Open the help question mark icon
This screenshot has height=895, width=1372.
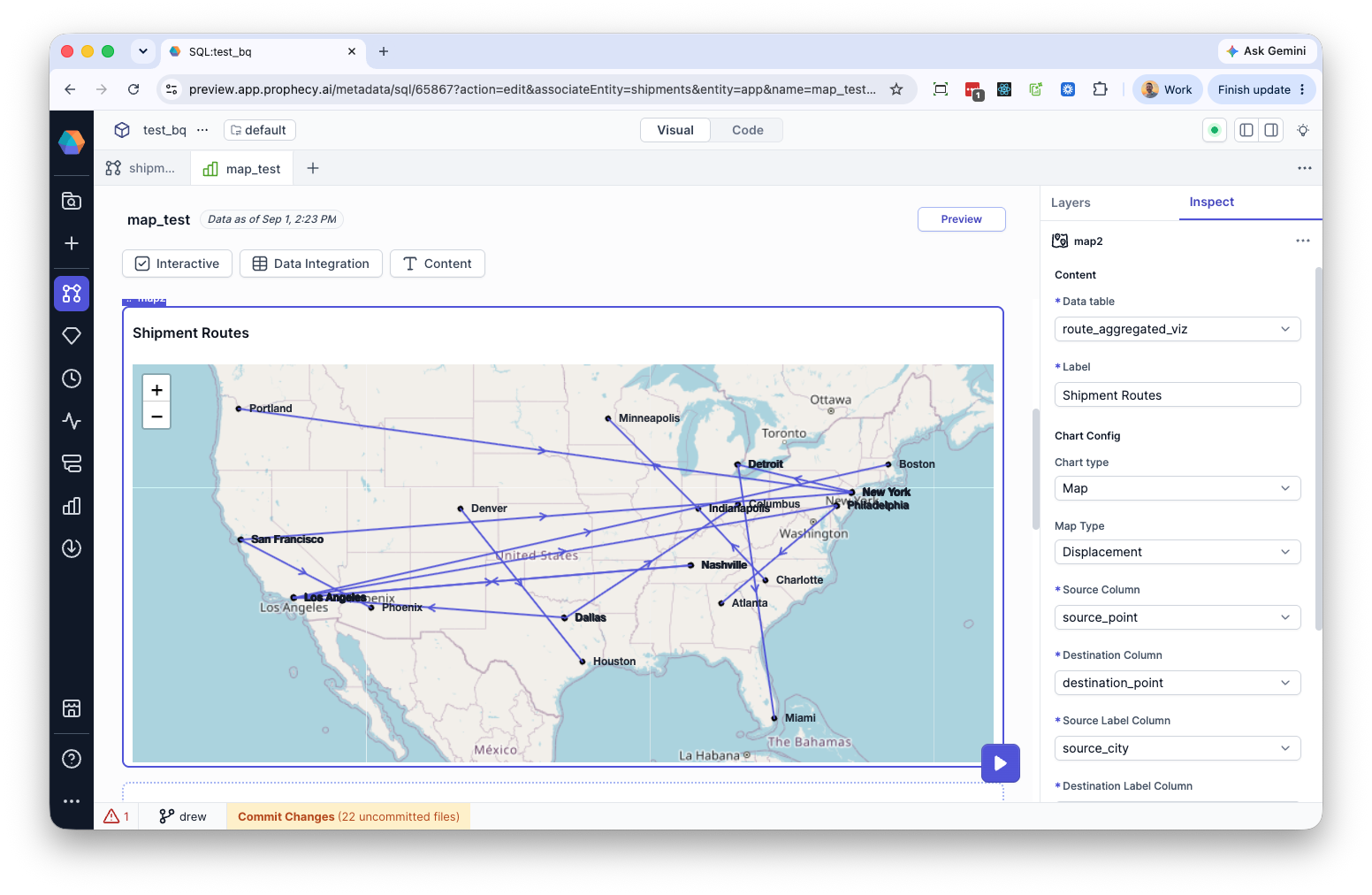point(72,759)
